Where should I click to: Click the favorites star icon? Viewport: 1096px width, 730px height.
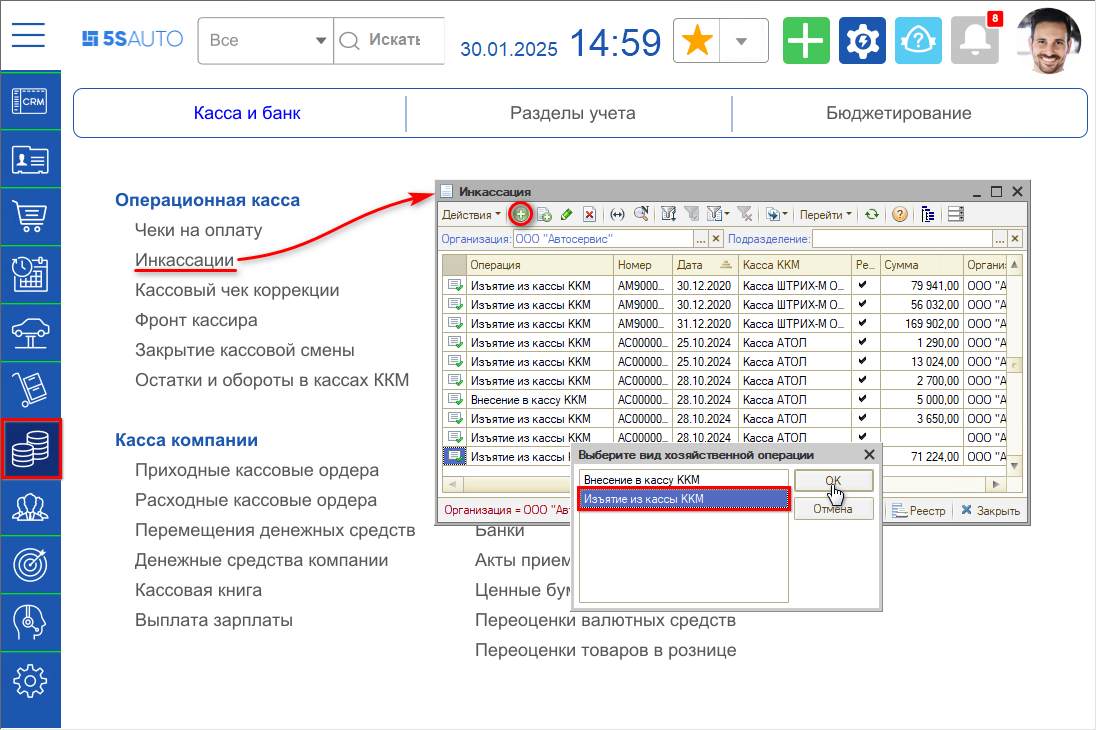[x=697, y=41]
